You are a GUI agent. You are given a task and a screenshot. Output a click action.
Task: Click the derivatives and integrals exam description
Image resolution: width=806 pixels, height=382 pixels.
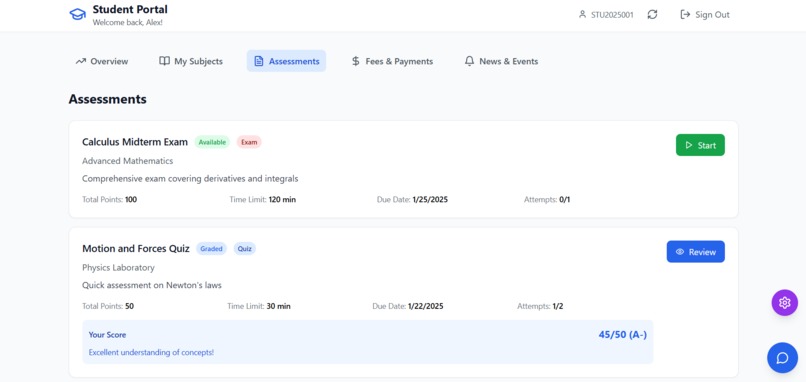point(190,179)
